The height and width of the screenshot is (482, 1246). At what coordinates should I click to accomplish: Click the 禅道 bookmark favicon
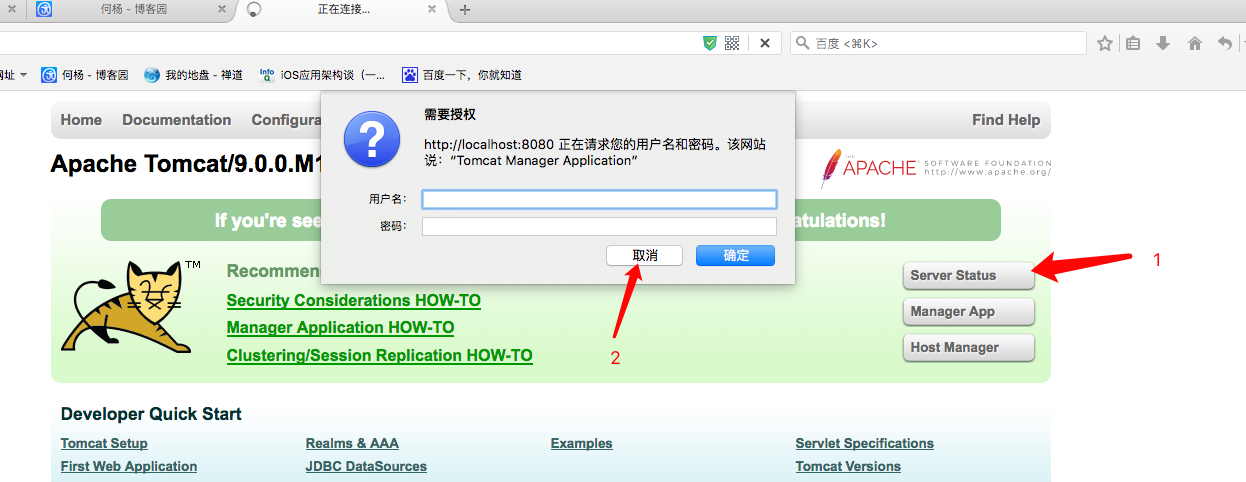152,75
